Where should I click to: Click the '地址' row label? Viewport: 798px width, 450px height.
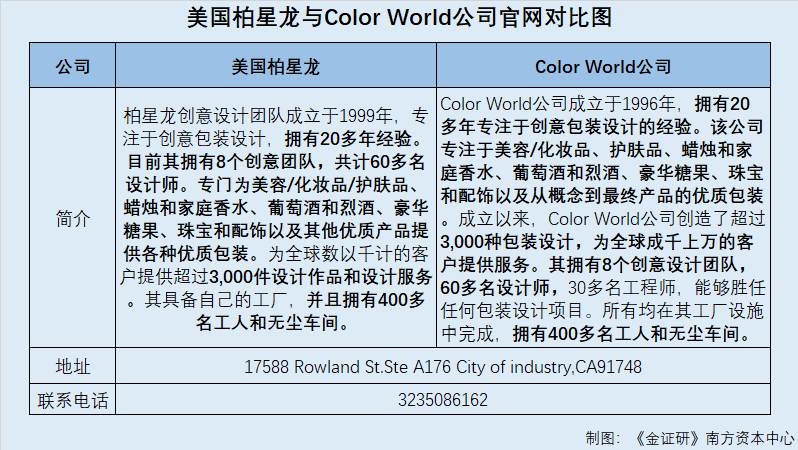73,367
